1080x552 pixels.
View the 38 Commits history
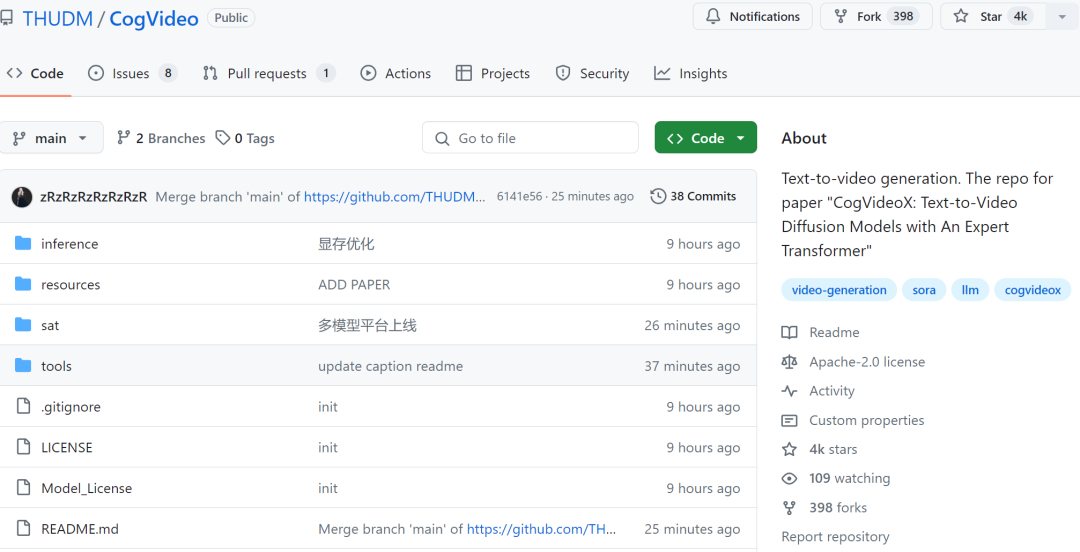(x=693, y=196)
